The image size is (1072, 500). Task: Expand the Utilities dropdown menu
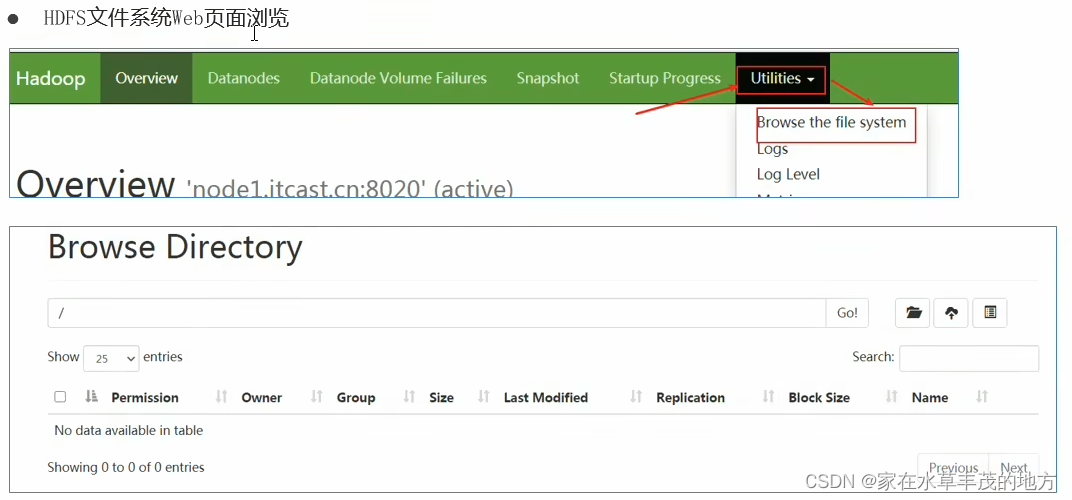(782, 79)
